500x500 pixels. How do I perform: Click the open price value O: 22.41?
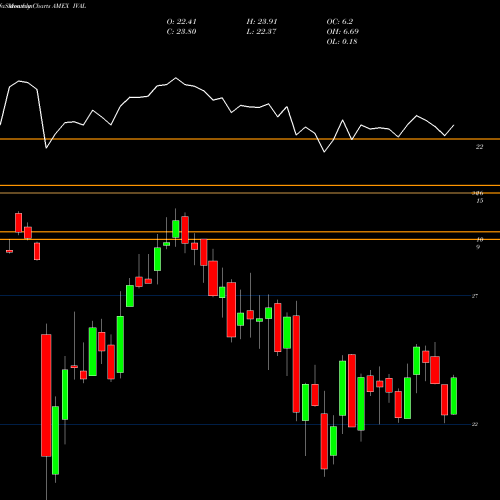pyautogui.click(x=181, y=22)
